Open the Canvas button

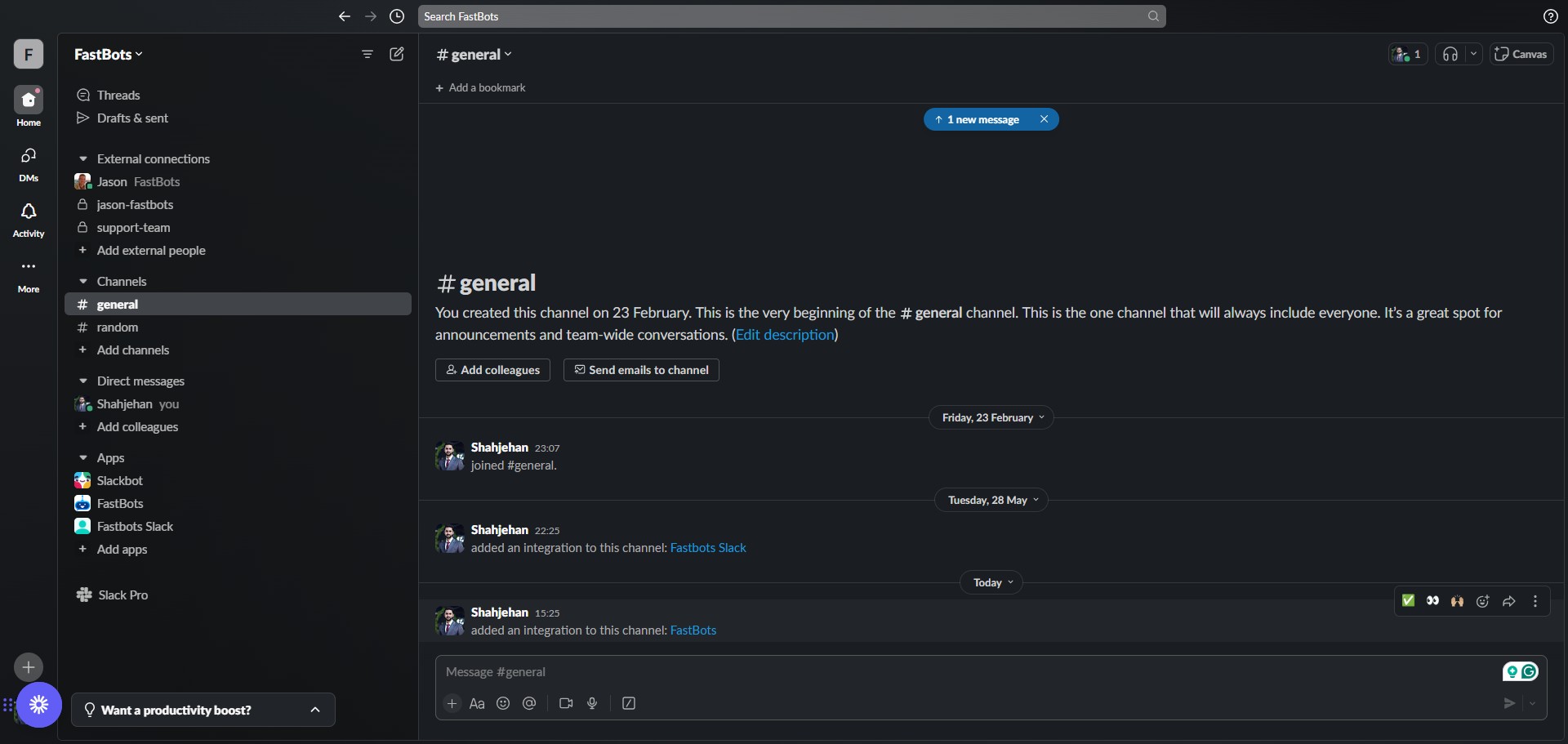pos(1521,55)
